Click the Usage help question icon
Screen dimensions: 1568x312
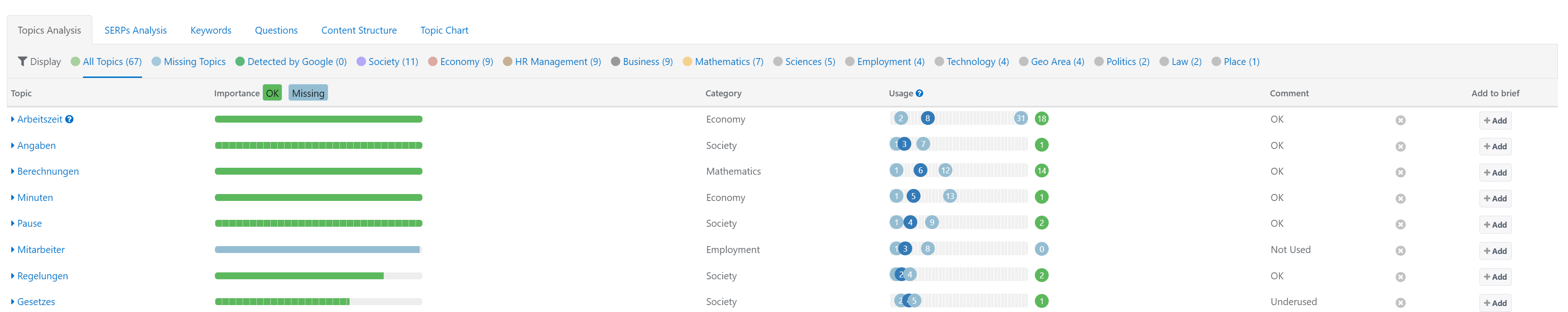[x=919, y=93]
